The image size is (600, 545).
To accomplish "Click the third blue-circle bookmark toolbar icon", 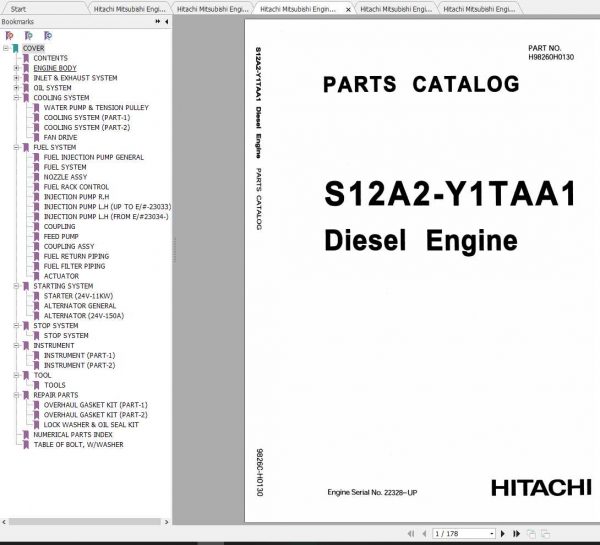I will [48, 36].
